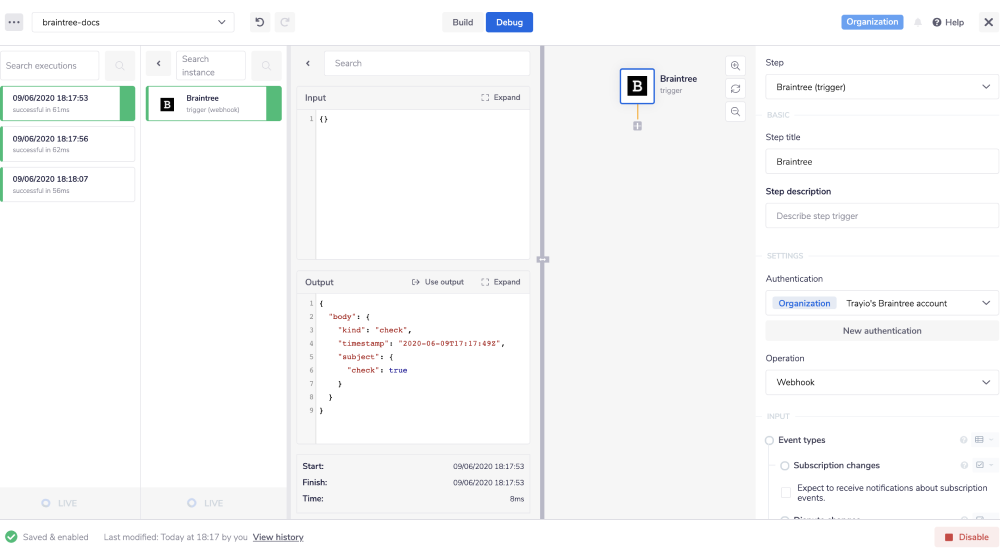The width and height of the screenshot is (1000, 548).
Task: Open the View history link
Action: coord(278,537)
